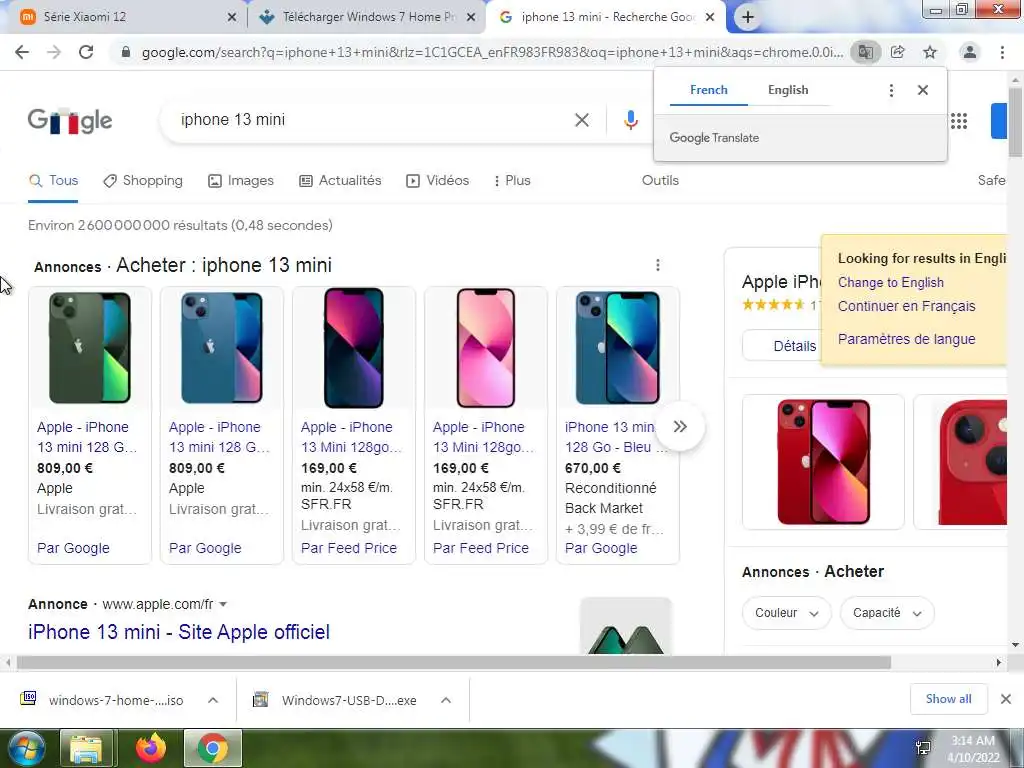Open the Images results tab
Viewport: 1024px width, 768px height.
tap(240, 181)
